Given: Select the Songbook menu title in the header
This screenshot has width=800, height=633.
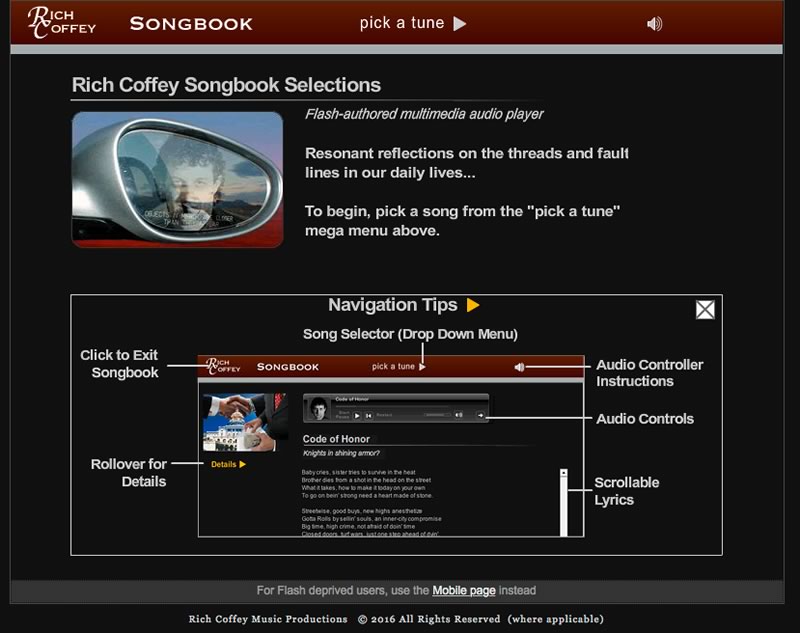Looking at the screenshot, I should 191,21.
